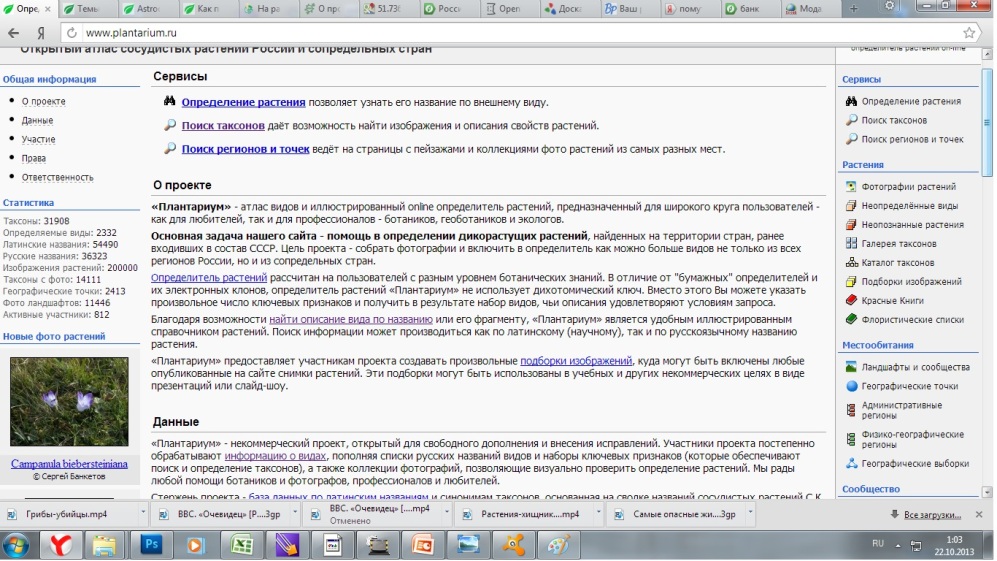Click the Географические точки globe icon
The height and width of the screenshot is (561, 997).
[851, 386]
